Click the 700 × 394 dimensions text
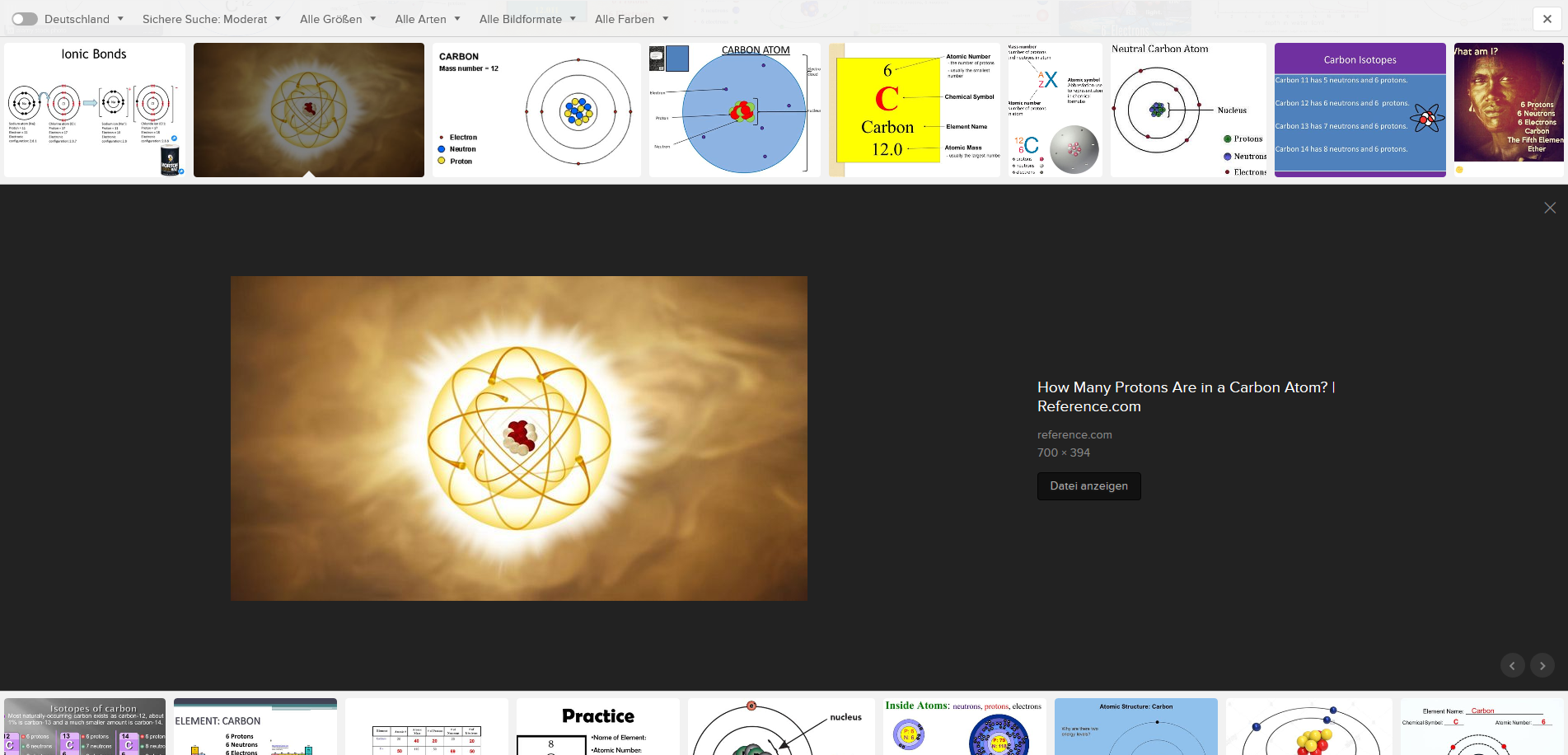 (1064, 453)
